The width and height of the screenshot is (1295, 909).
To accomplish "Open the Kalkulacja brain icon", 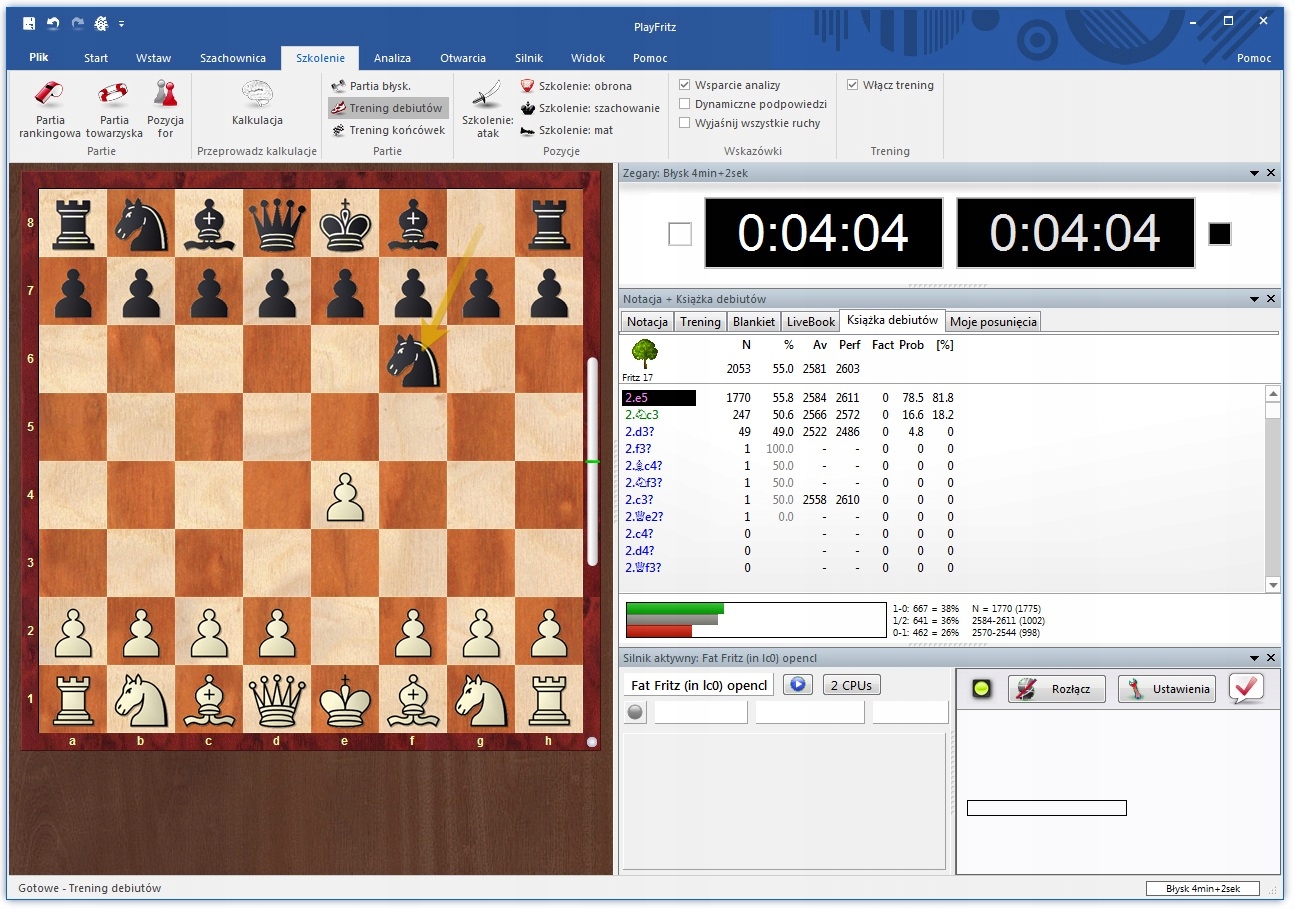I will pos(257,94).
